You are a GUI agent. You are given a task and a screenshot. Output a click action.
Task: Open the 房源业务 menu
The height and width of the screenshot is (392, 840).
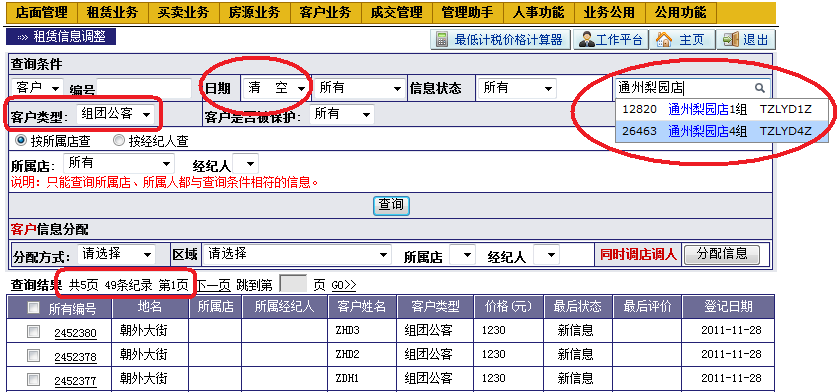pos(254,12)
